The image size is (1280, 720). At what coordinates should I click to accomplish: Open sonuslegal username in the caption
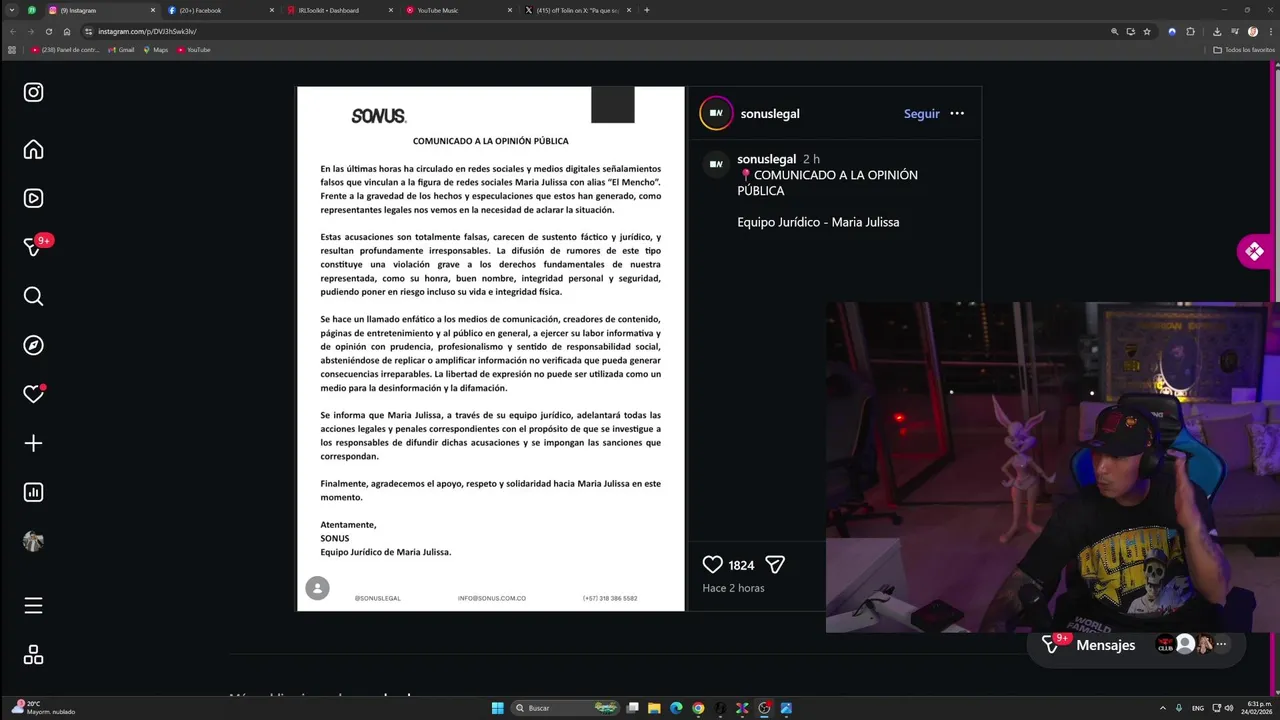766,159
